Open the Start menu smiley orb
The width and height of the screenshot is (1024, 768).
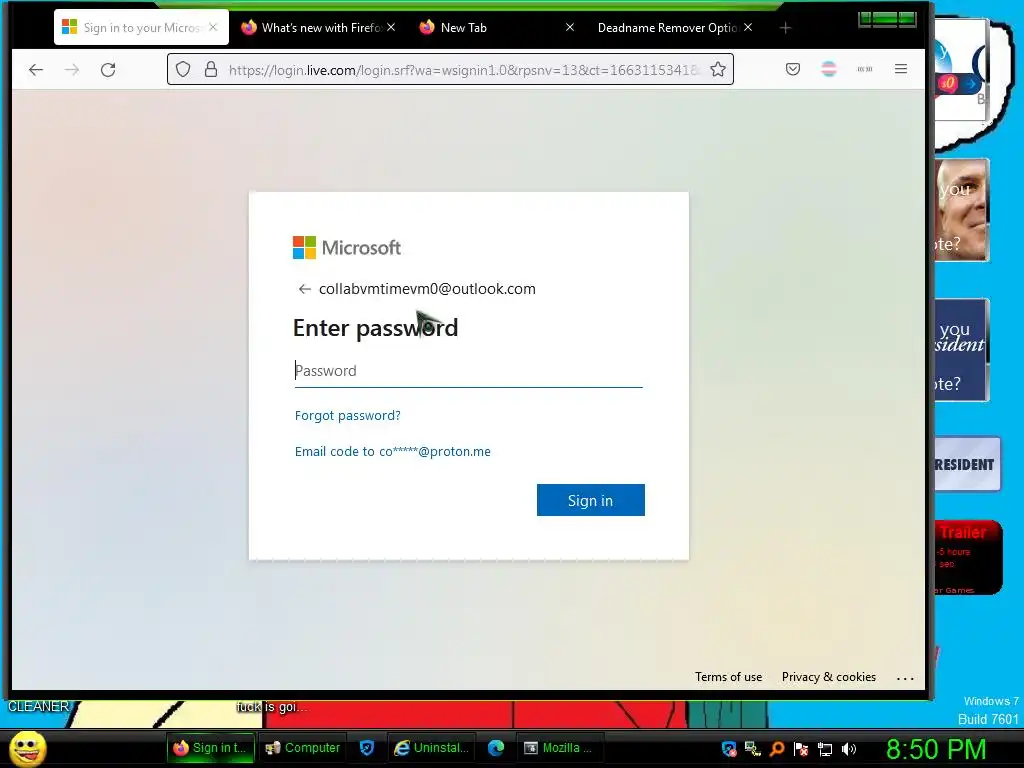[x=28, y=748]
